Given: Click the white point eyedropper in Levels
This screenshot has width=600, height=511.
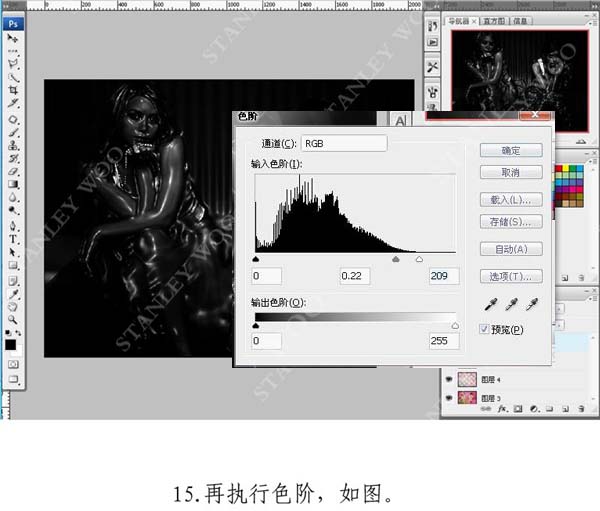Looking at the screenshot, I should [532, 304].
